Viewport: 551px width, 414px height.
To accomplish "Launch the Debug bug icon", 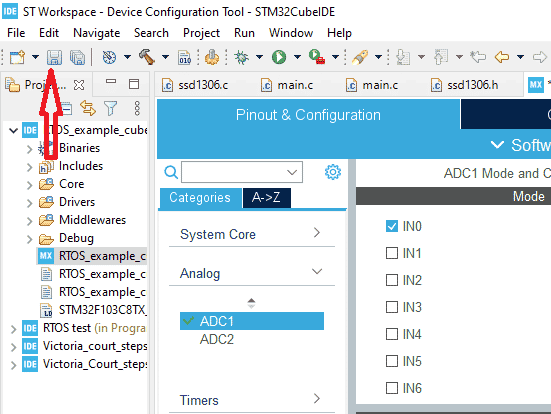I will [241, 57].
